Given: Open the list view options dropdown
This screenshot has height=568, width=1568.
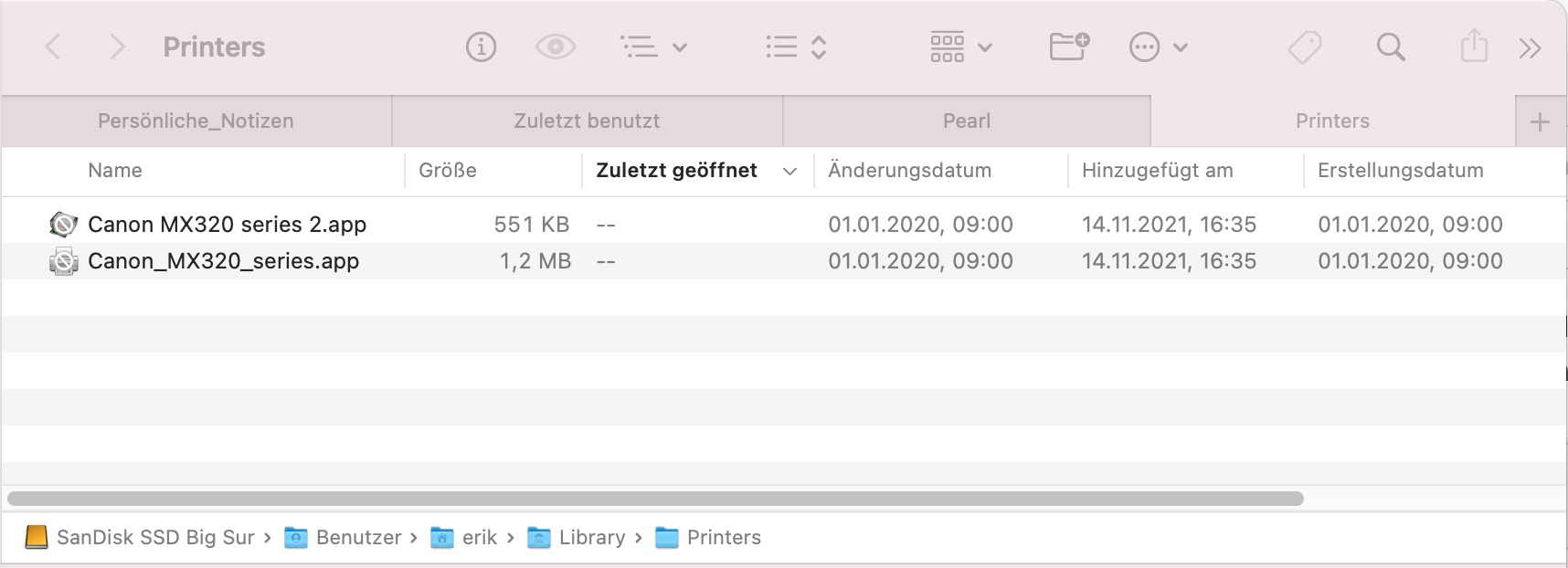Looking at the screenshot, I should click(x=652, y=47).
